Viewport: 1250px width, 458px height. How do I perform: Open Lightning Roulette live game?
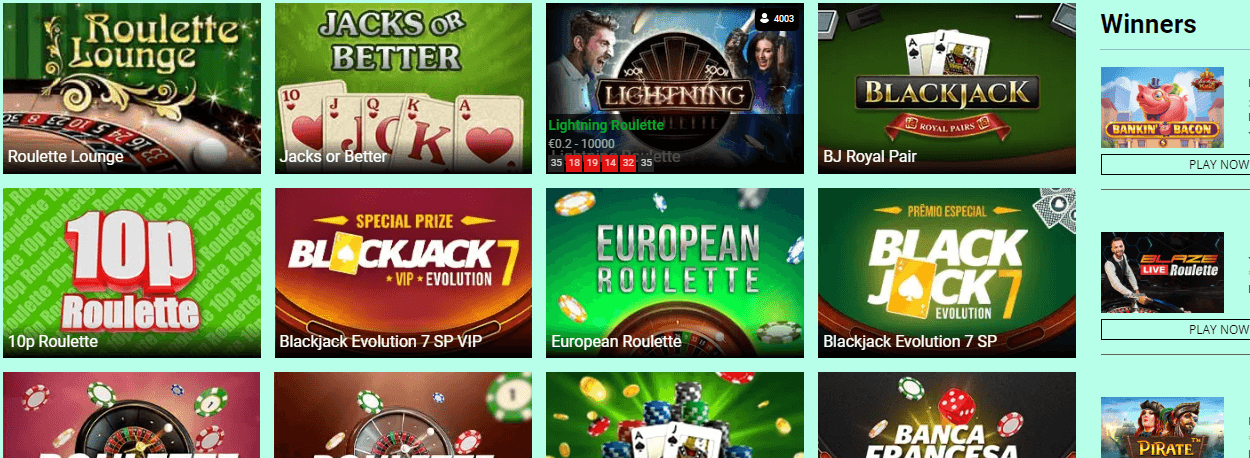[x=675, y=88]
